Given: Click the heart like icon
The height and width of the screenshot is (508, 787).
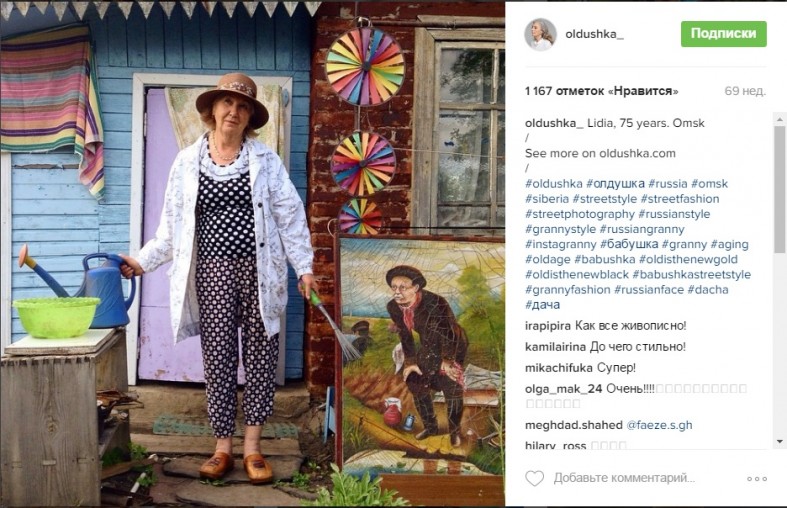Looking at the screenshot, I should pos(535,478).
